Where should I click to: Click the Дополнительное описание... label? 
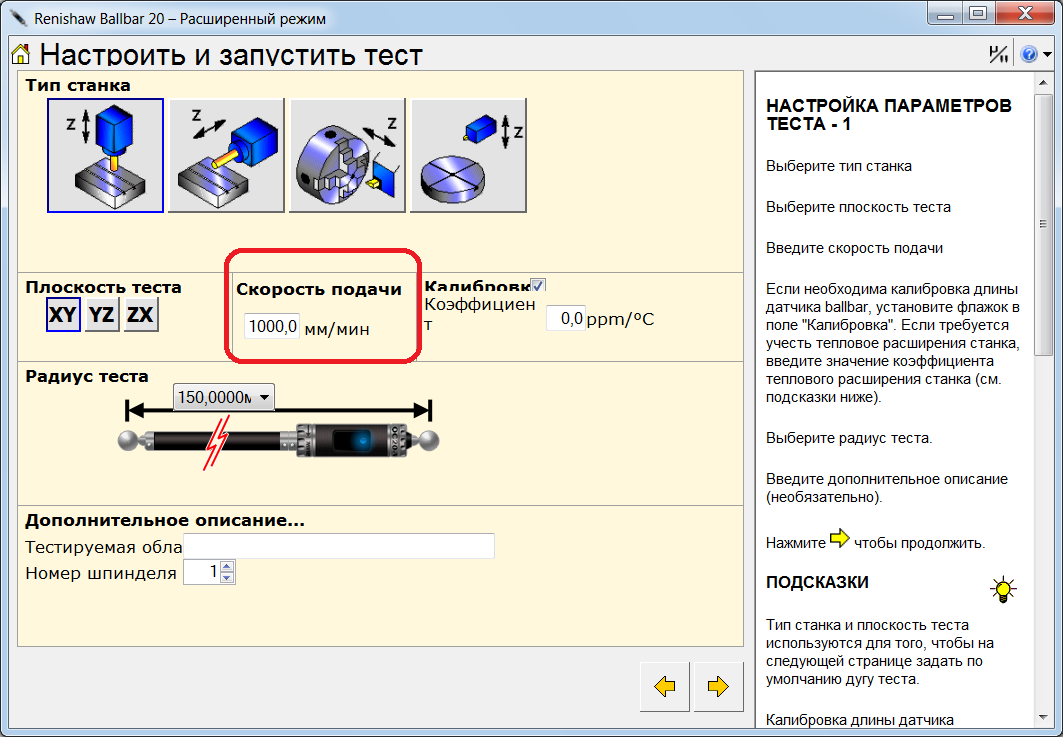[x=165, y=521]
